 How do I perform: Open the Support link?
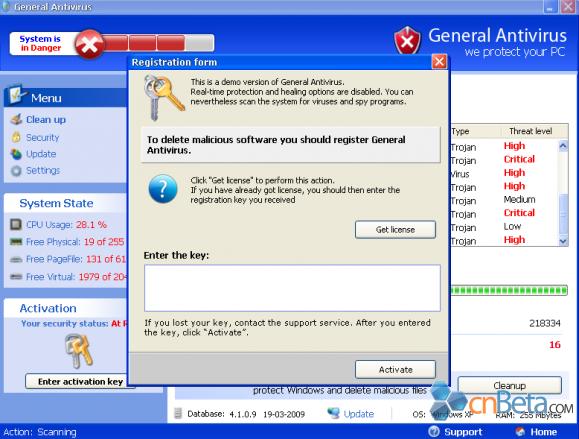(463, 432)
